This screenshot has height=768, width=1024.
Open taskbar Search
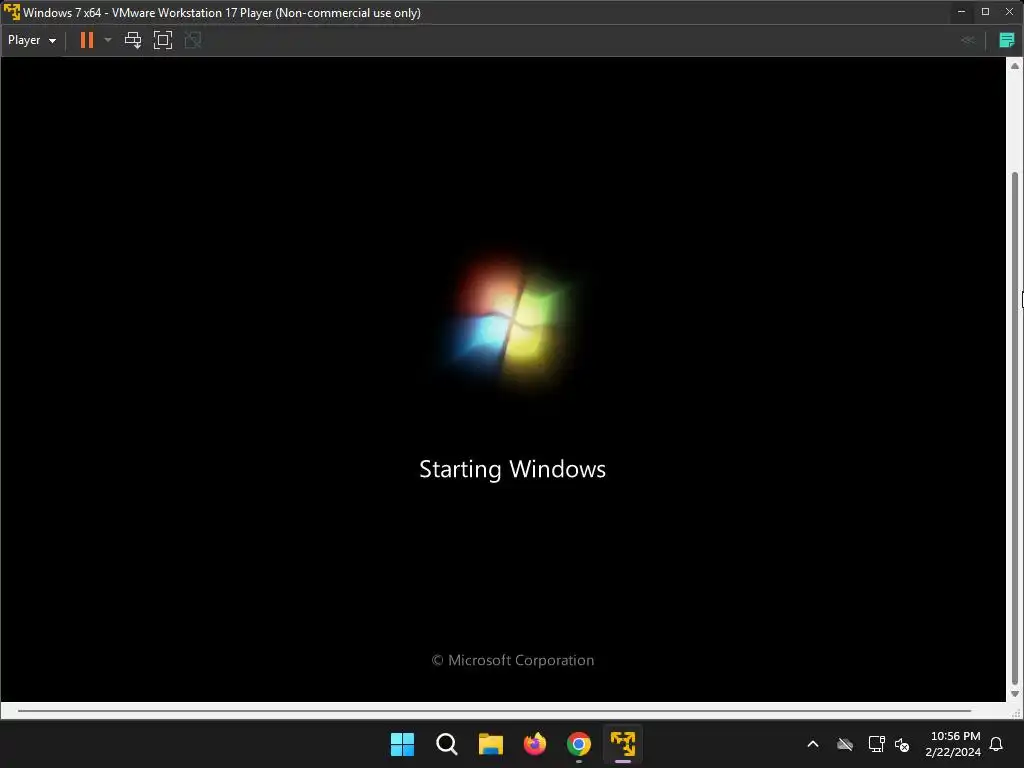[447, 744]
